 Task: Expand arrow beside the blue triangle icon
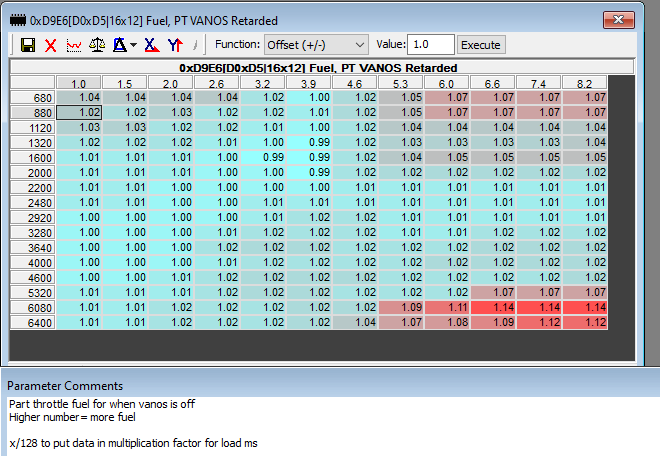coord(133,45)
